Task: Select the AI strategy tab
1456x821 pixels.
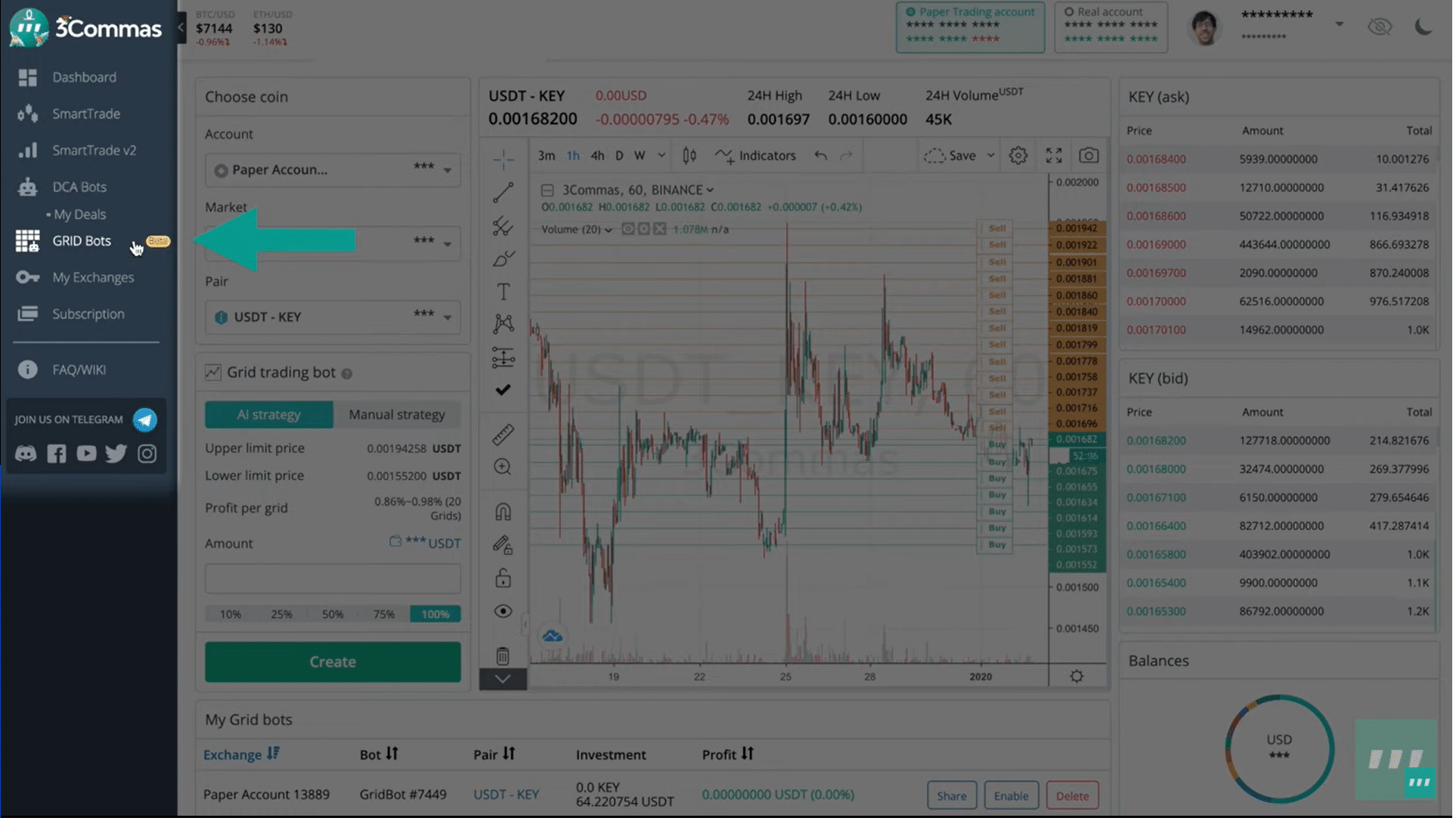Action: pyautogui.click(x=269, y=415)
